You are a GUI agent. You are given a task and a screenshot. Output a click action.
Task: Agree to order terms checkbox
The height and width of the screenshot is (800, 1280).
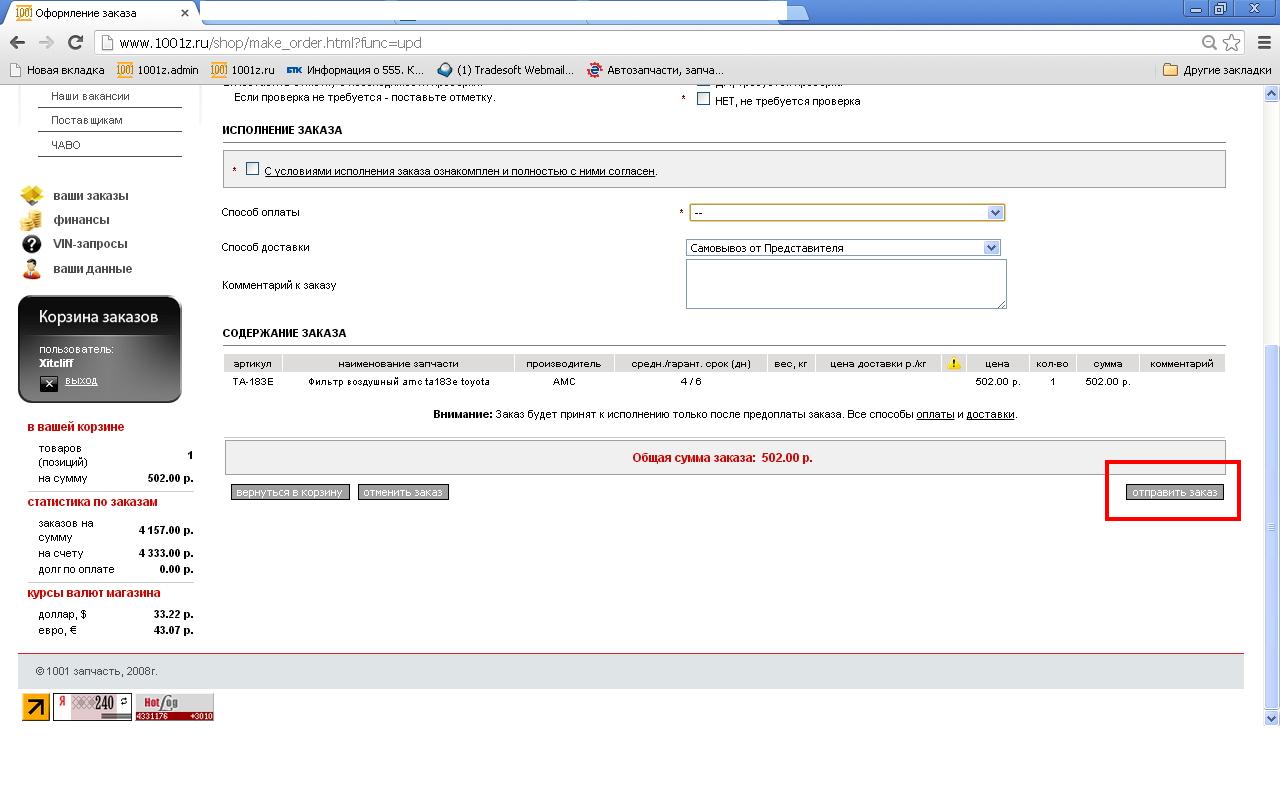(x=252, y=169)
